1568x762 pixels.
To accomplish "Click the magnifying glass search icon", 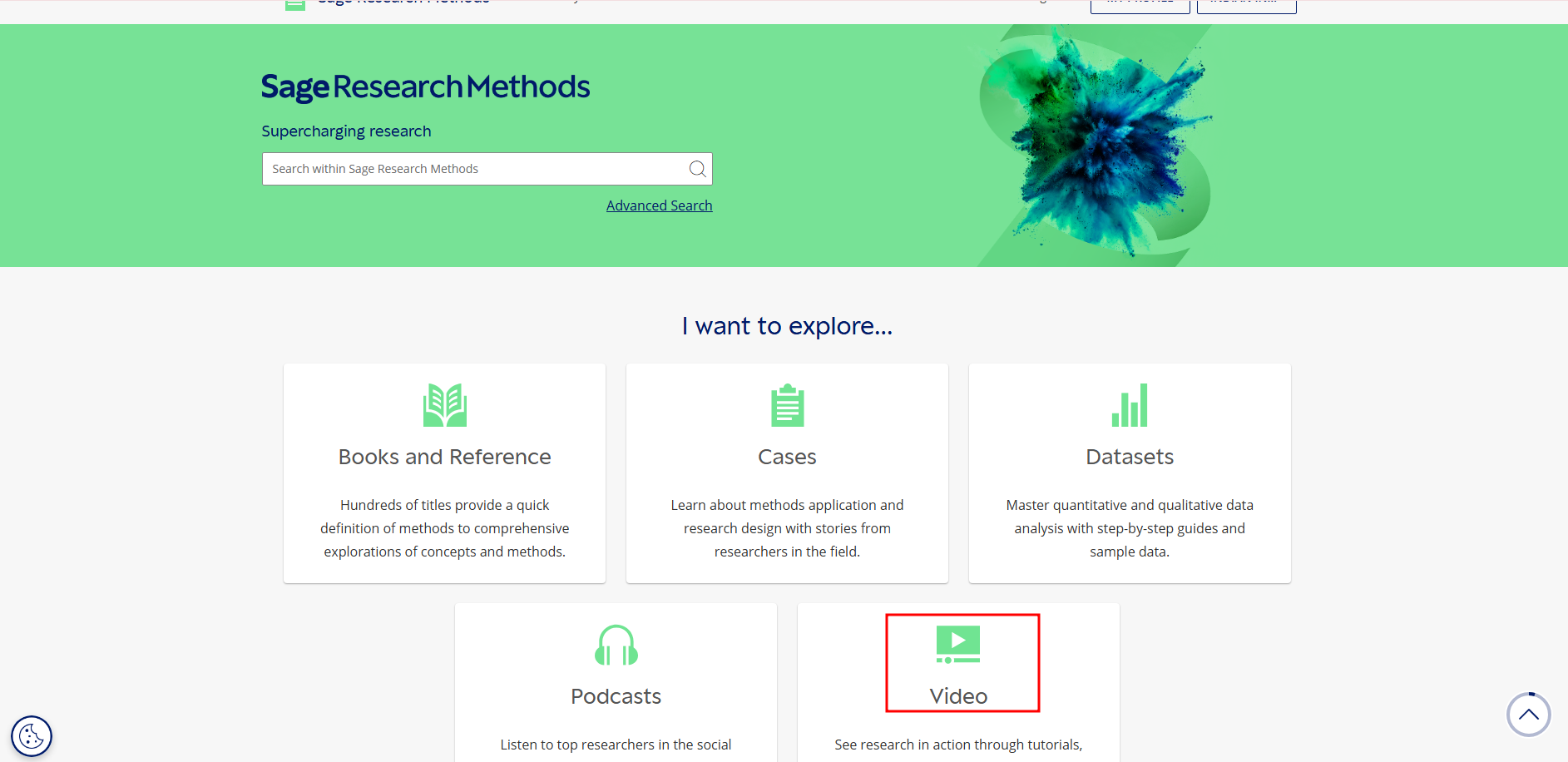I will point(697,169).
